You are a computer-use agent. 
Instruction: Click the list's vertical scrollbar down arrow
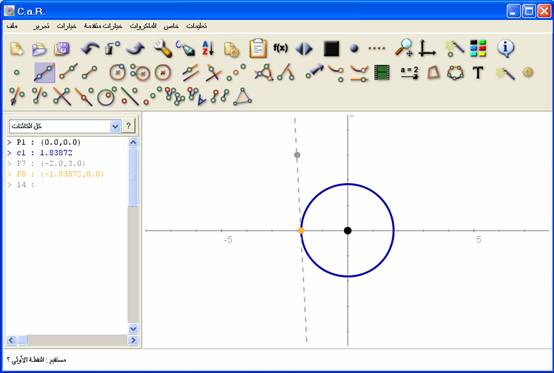(133, 329)
